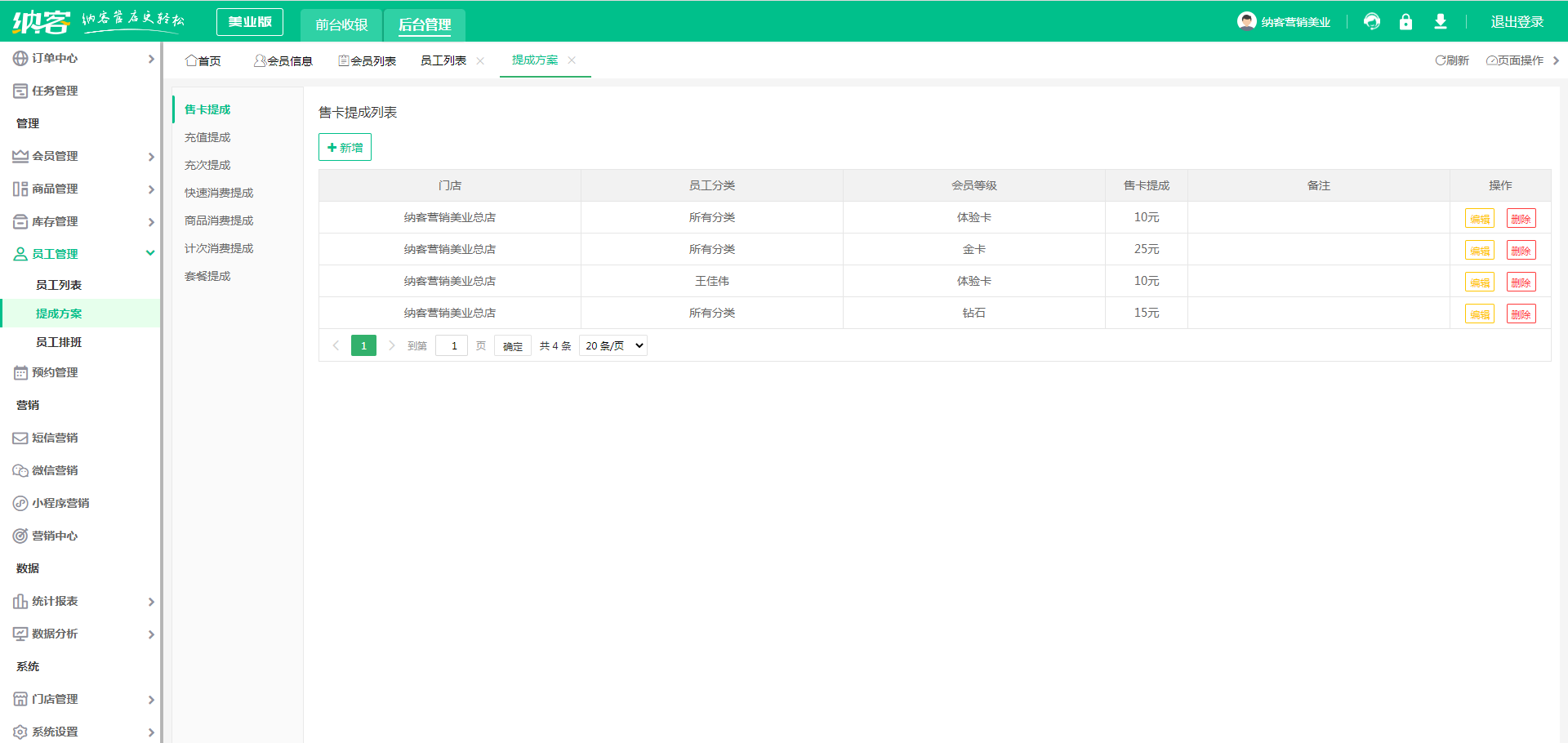Delete the 金卡 commission row
Screen dimensions: 1568x743
(x=1521, y=251)
